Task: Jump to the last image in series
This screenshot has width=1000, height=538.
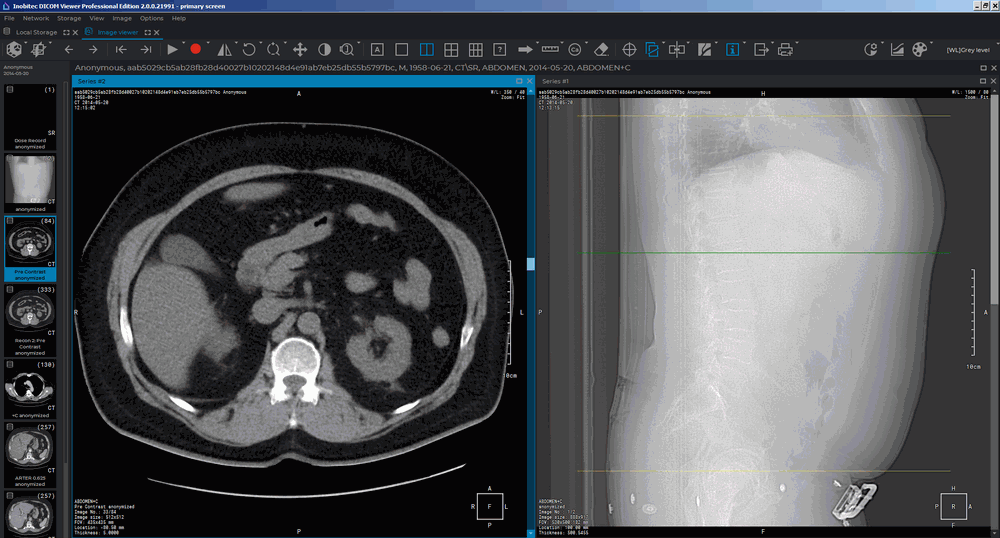Action: 146,49
